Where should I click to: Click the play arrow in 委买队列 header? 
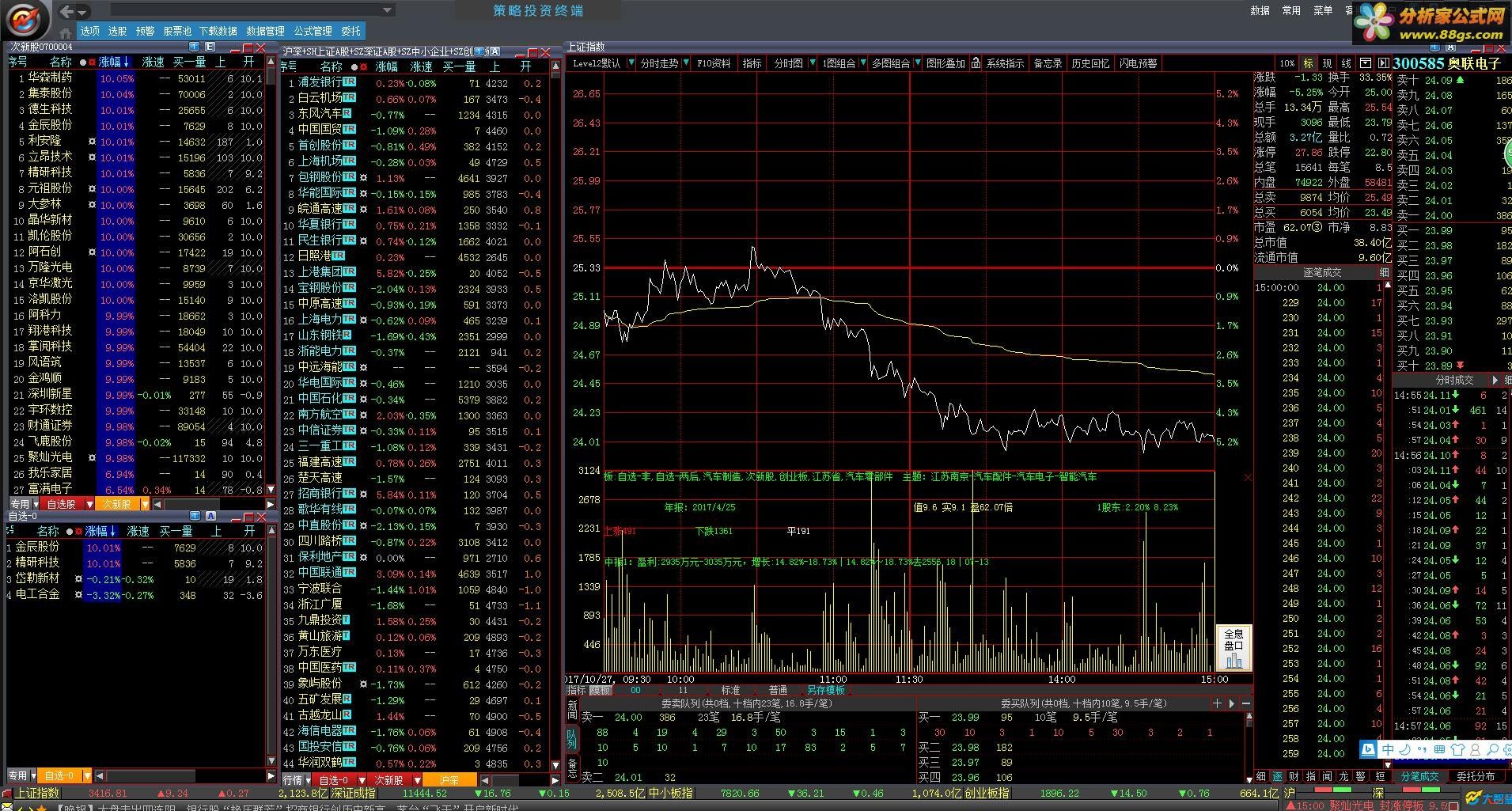point(1231,703)
